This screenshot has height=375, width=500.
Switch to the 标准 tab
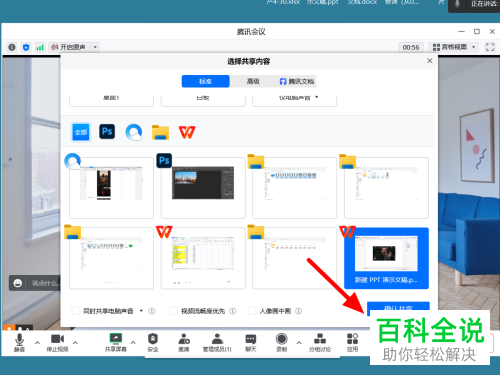206,81
